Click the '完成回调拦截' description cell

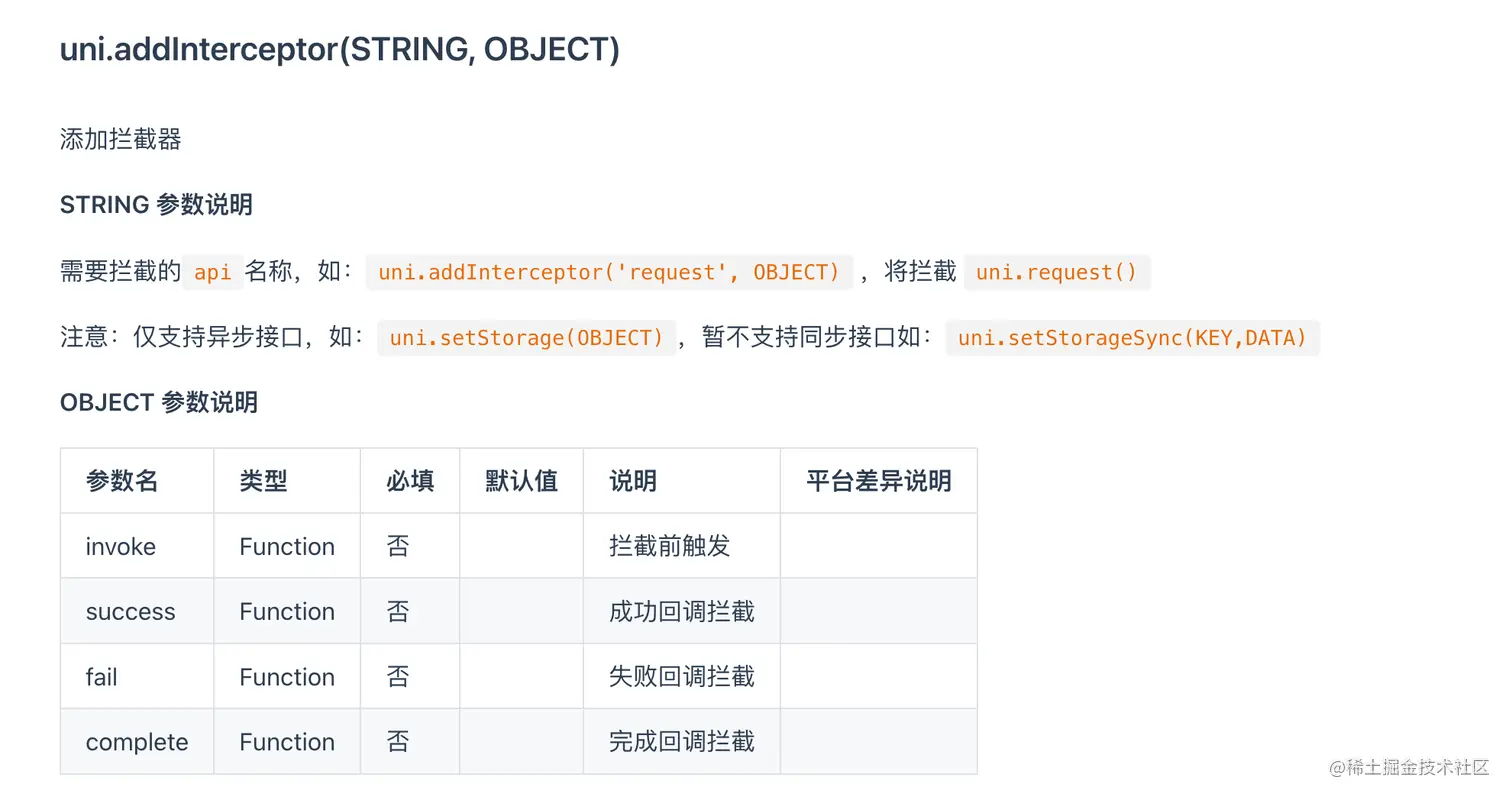[682, 742]
